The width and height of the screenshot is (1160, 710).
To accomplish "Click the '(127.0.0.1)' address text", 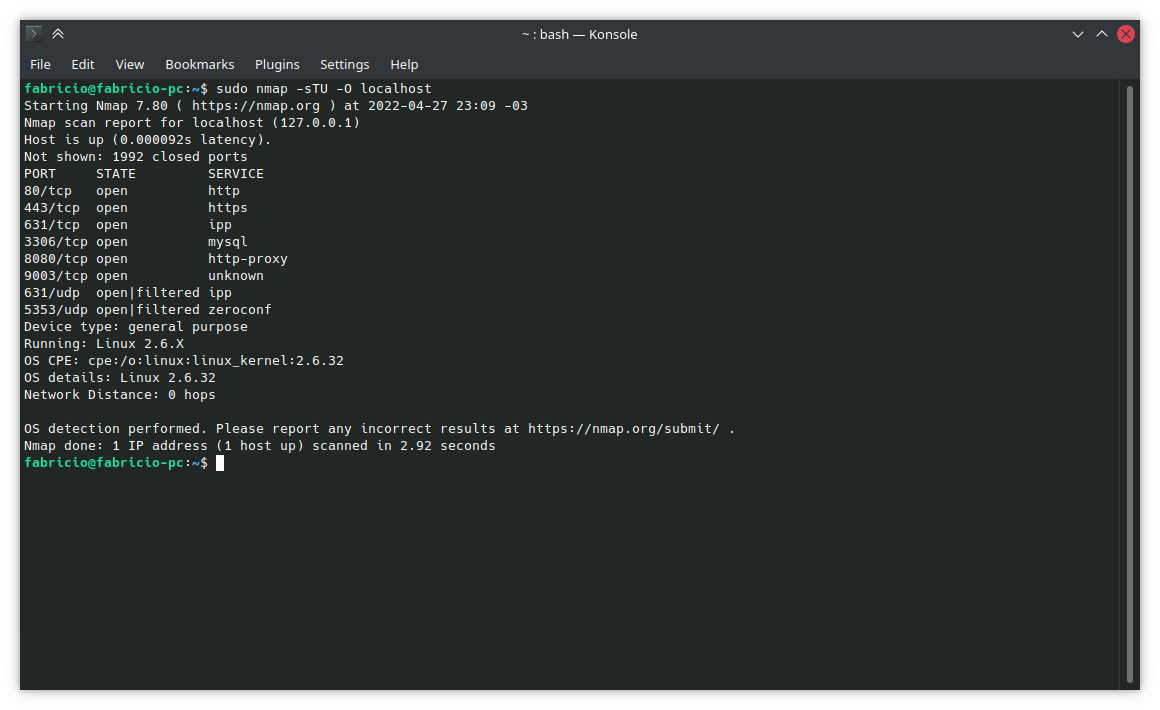I will [x=316, y=123].
